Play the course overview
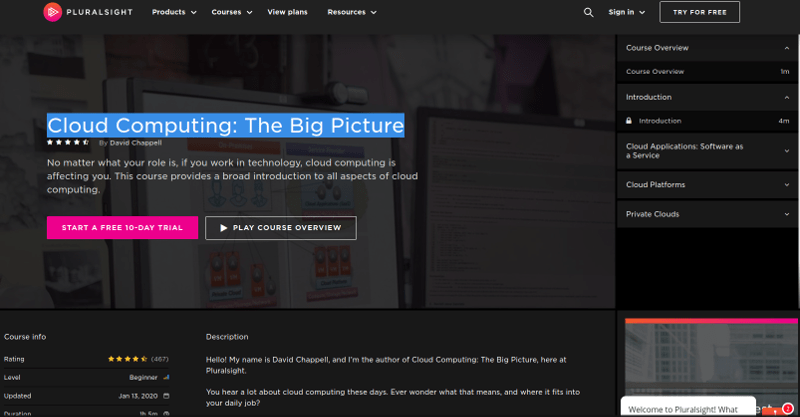Viewport: 800px width, 417px height. (x=281, y=228)
